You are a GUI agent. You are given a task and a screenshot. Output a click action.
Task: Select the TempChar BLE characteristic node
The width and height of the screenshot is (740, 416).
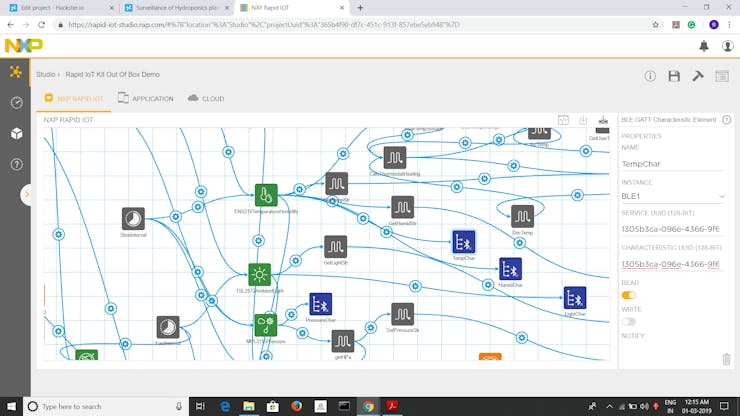click(463, 242)
